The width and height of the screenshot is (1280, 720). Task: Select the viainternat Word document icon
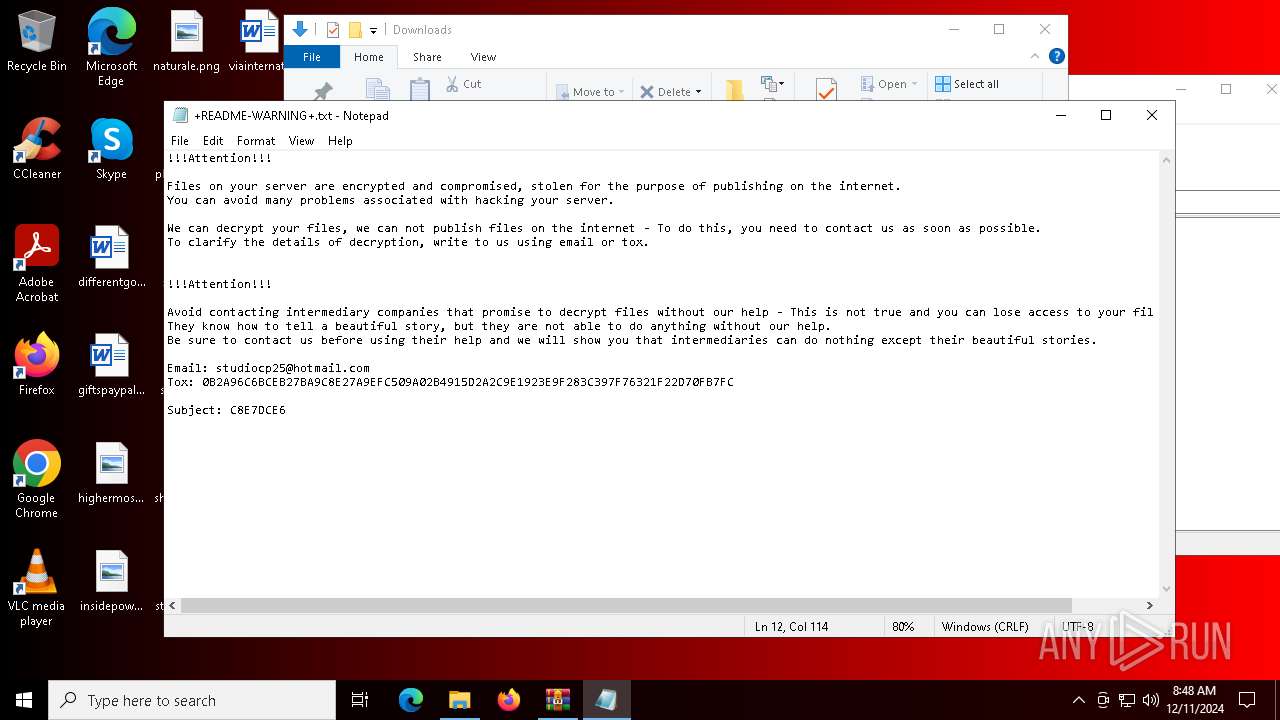tap(256, 42)
